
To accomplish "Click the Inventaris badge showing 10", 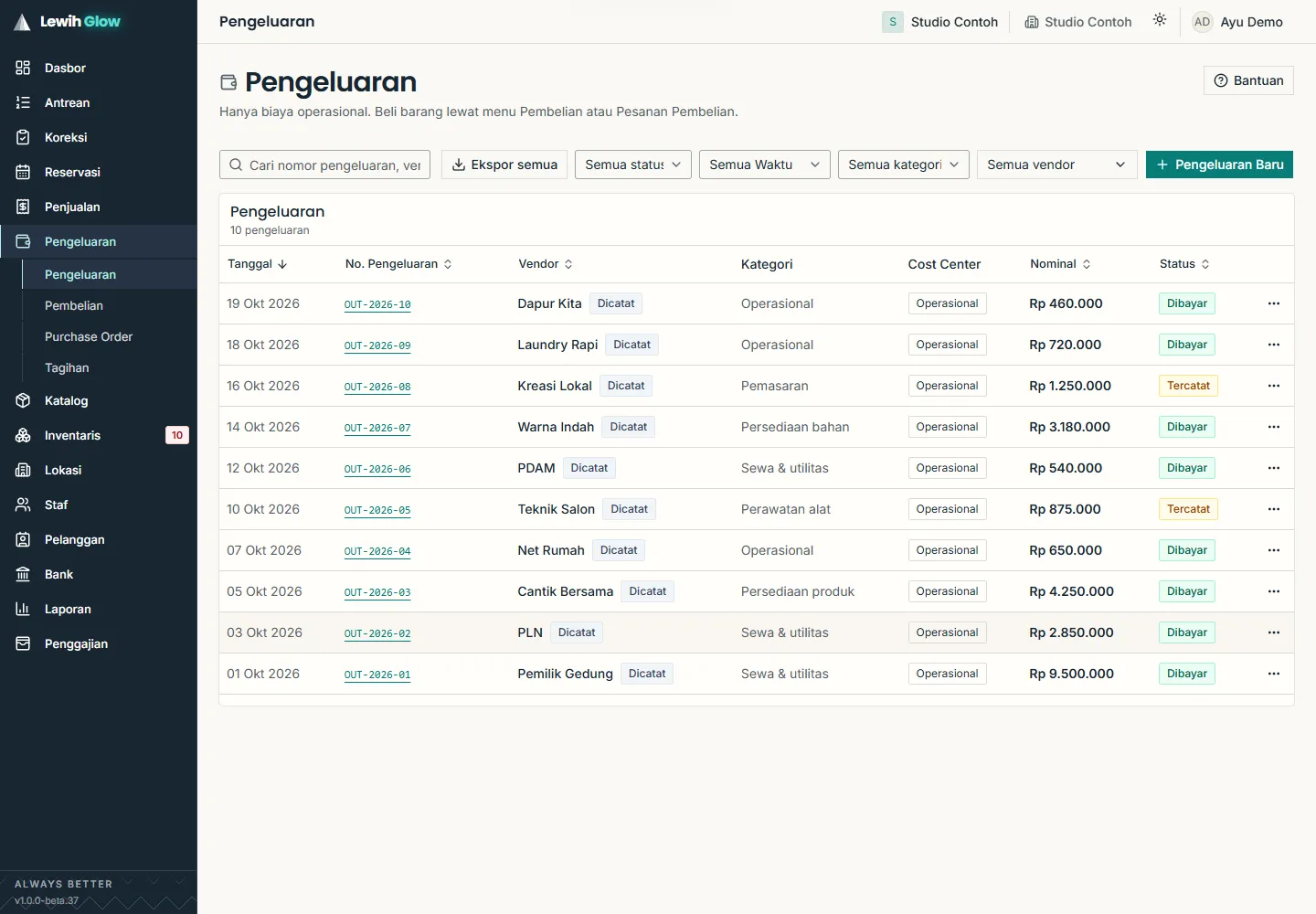I will click(x=177, y=435).
